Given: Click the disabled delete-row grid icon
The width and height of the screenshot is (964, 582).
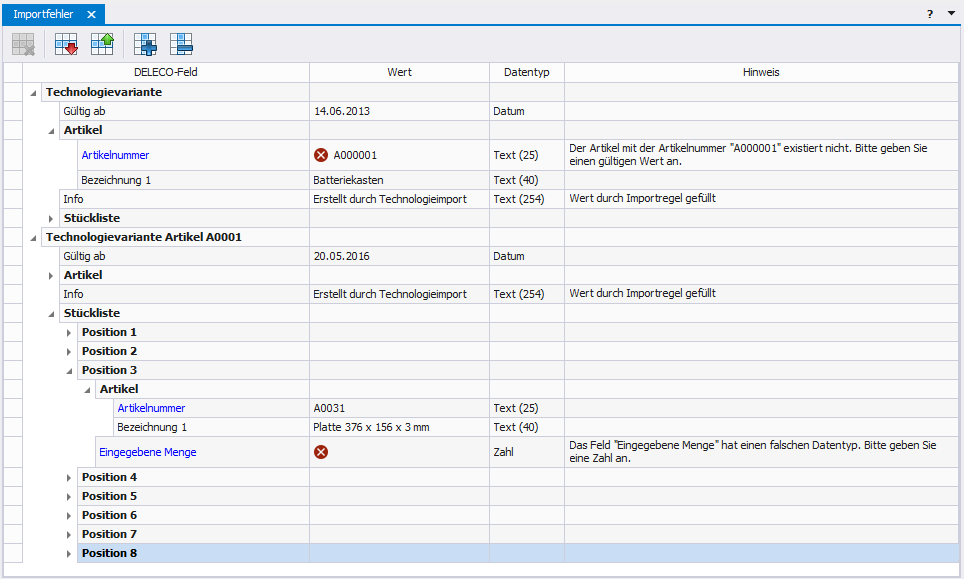Looking at the screenshot, I should [x=23, y=43].
